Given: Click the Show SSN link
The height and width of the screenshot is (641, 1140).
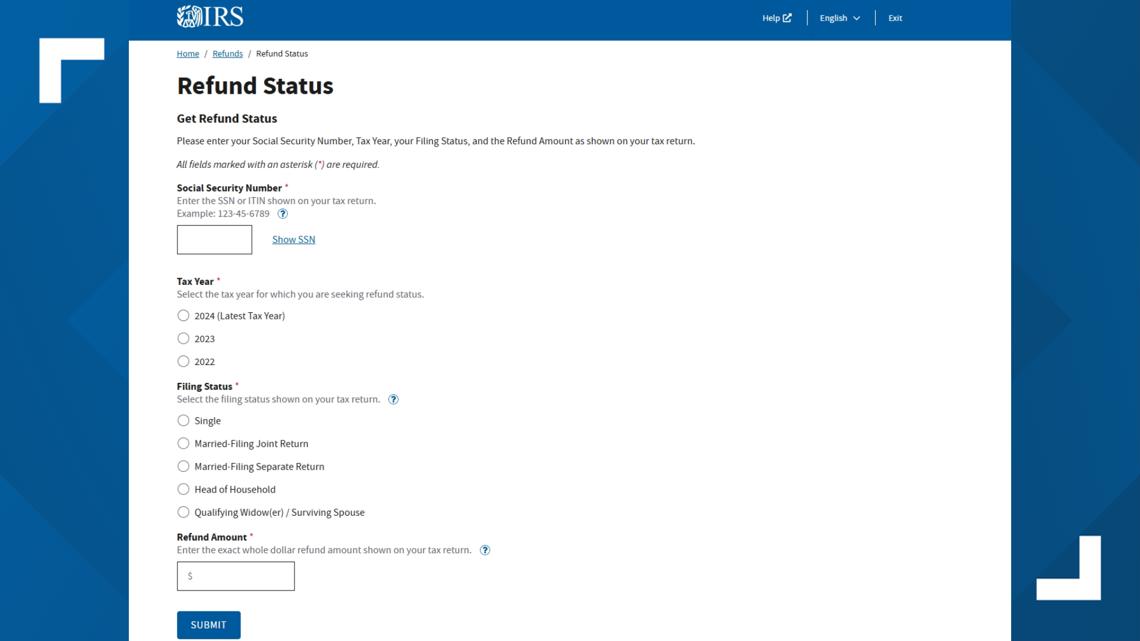Looking at the screenshot, I should (x=293, y=240).
